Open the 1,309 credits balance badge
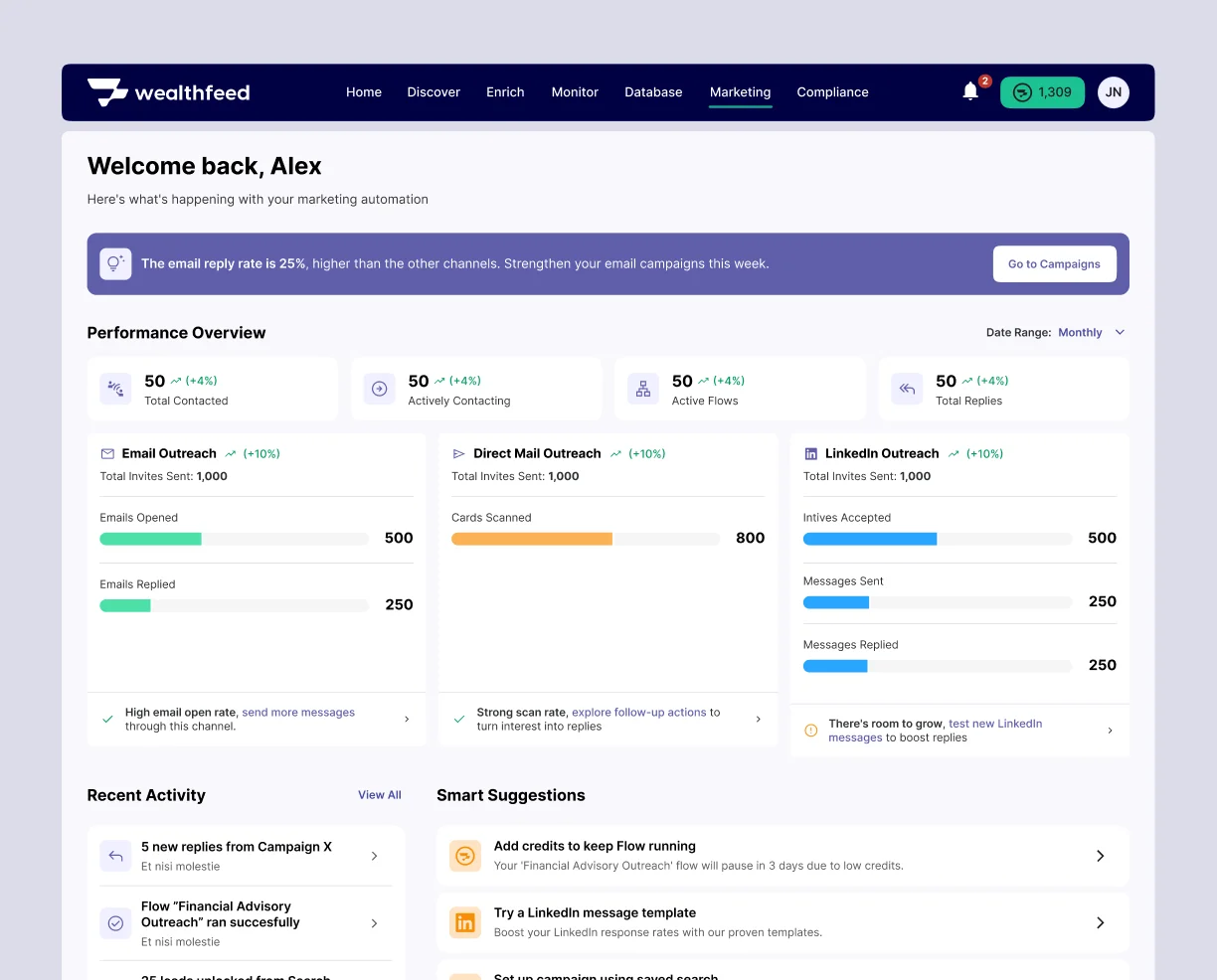Viewport: 1217px width, 980px height. coord(1042,92)
